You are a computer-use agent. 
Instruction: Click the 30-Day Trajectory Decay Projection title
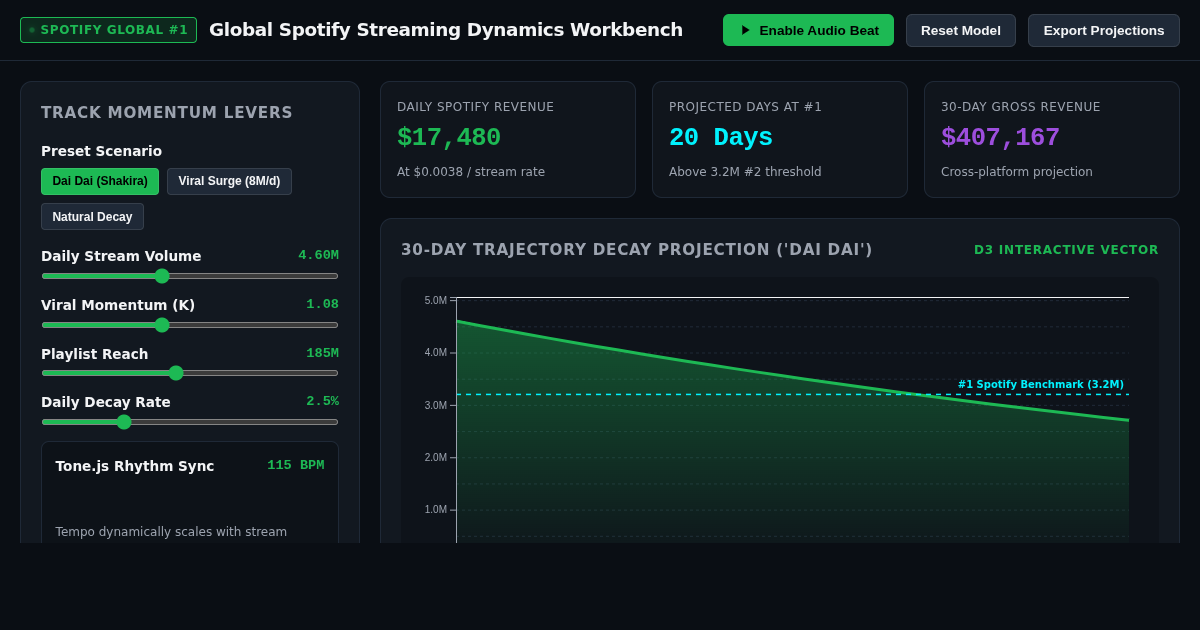[637, 250]
